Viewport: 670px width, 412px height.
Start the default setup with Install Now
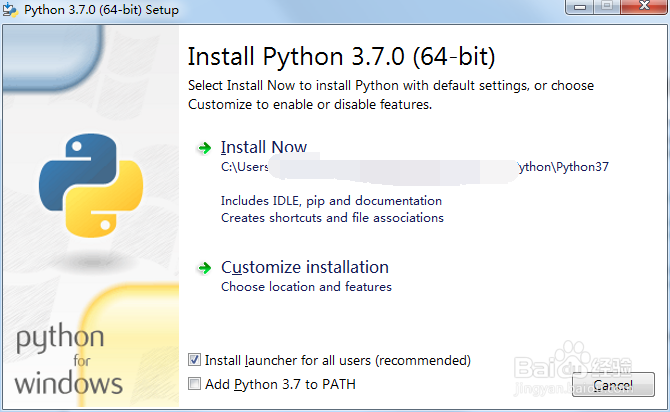click(264, 147)
